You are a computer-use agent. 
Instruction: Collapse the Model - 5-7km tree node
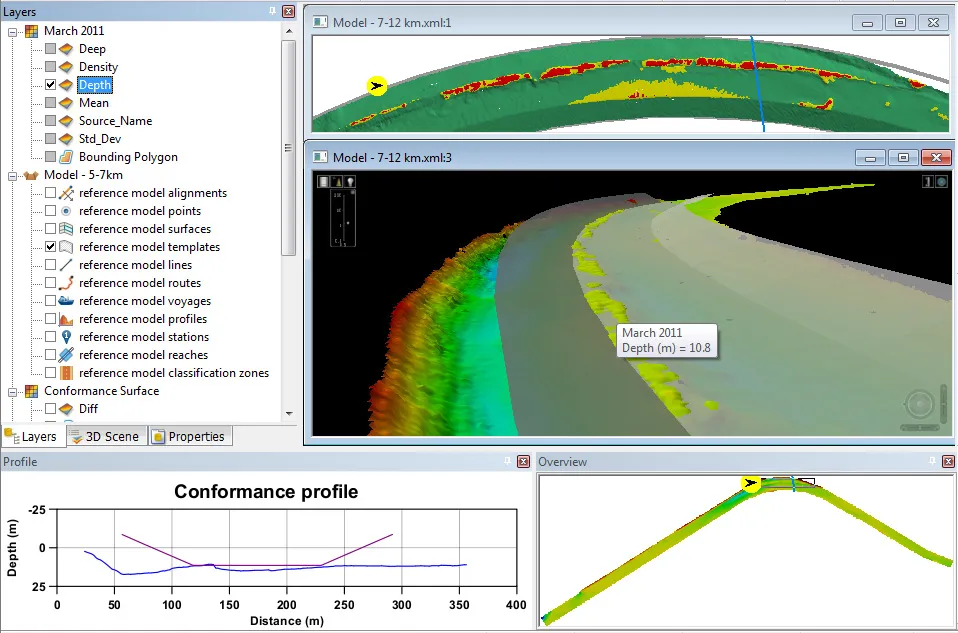(x=12, y=175)
